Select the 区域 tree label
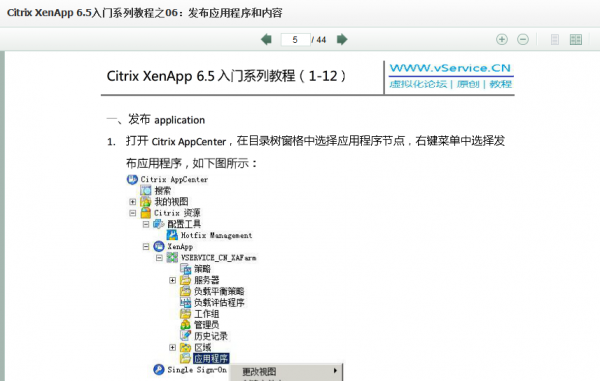600x381 pixels. (202, 347)
